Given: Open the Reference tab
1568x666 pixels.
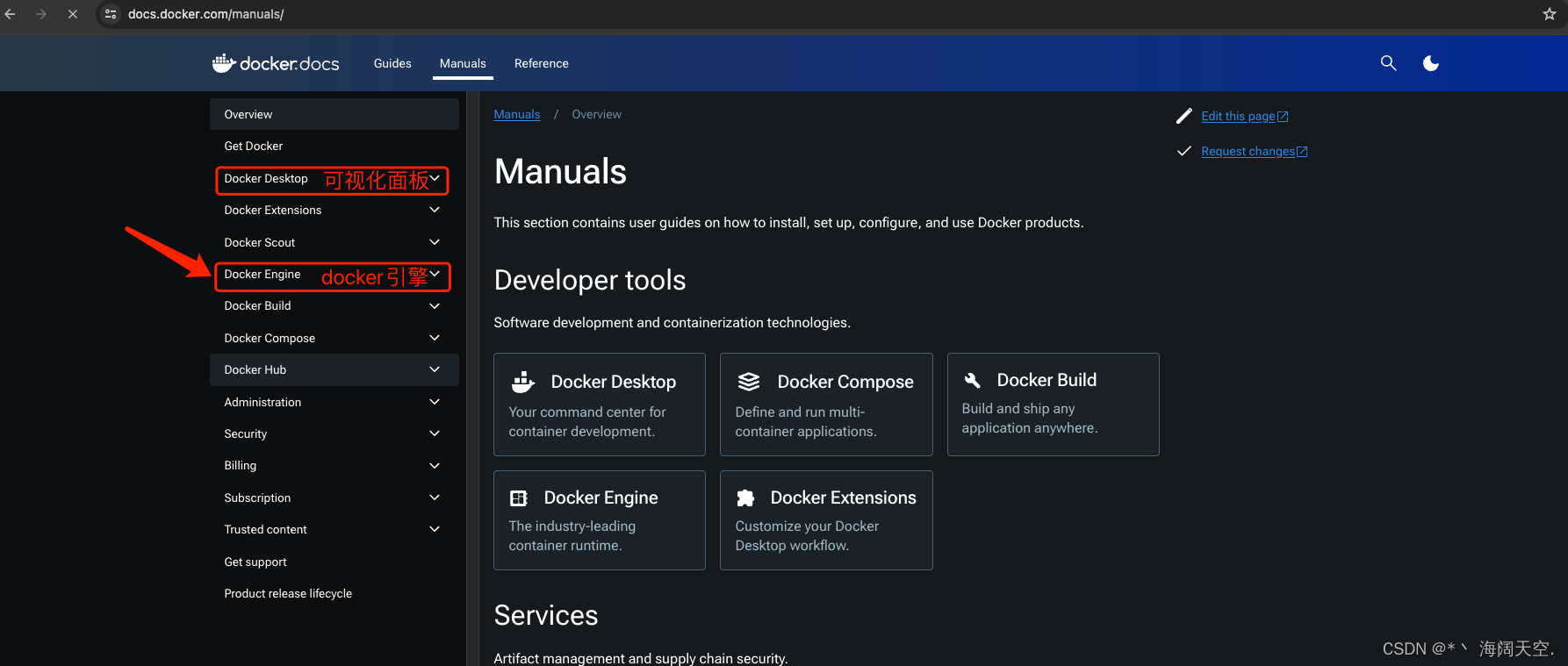Looking at the screenshot, I should coord(542,63).
